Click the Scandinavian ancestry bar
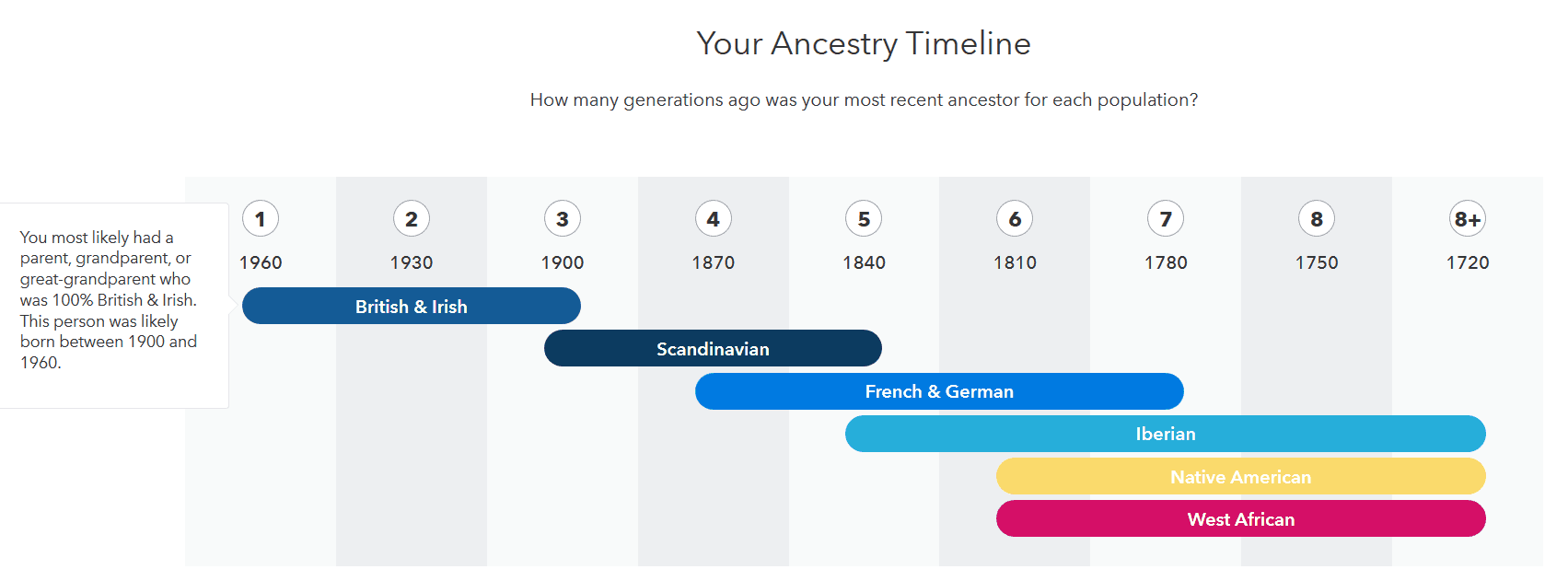This screenshot has height=581, width=1568. (x=713, y=348)
